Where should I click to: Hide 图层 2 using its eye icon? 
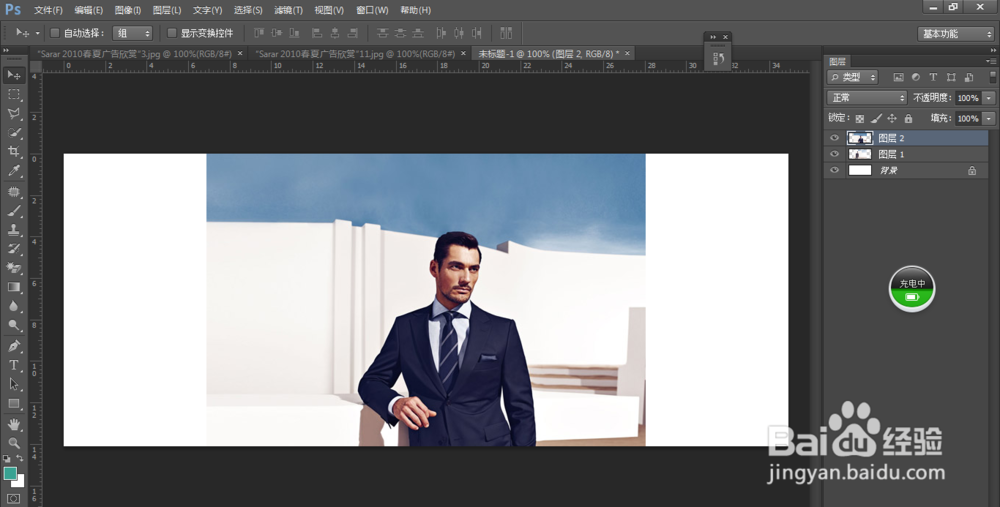point(834,137)
